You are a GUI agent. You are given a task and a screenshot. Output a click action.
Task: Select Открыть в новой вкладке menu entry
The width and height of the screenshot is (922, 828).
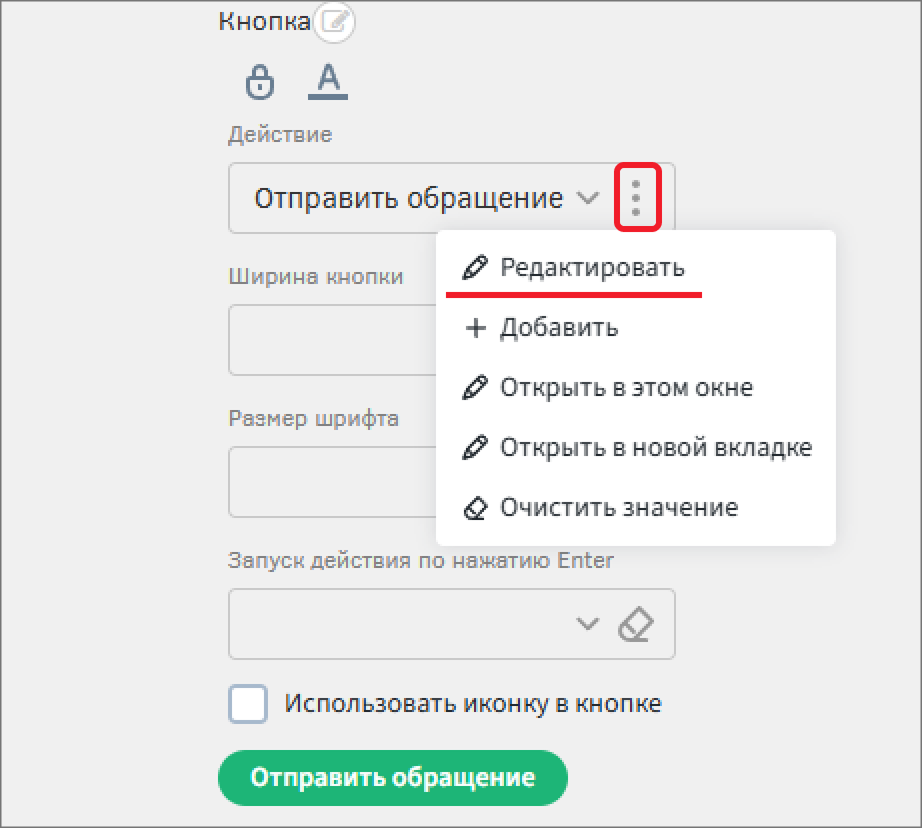[x=637, y=448]
